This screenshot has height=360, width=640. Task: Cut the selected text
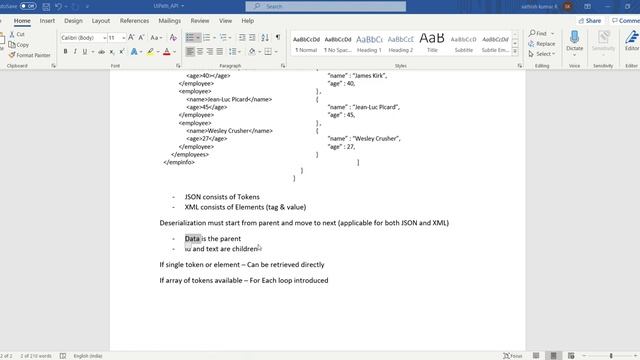coord(17,34)
